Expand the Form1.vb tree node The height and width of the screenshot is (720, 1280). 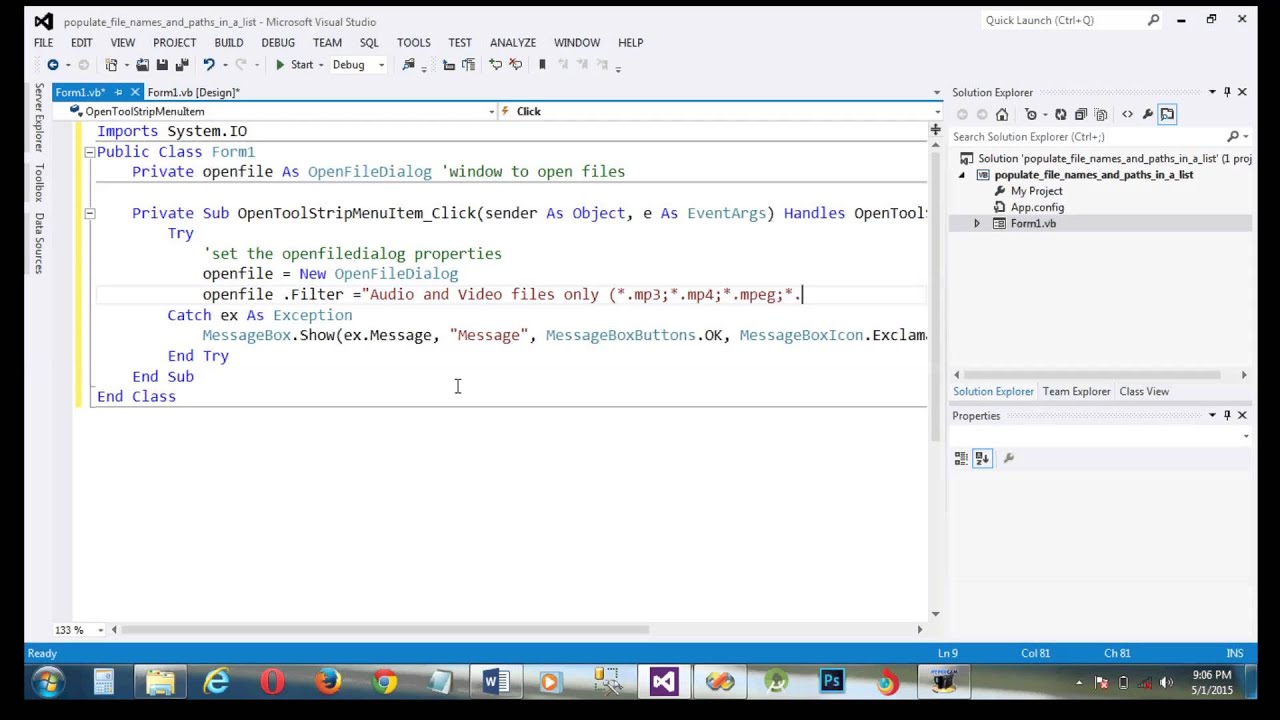[977, 224]
